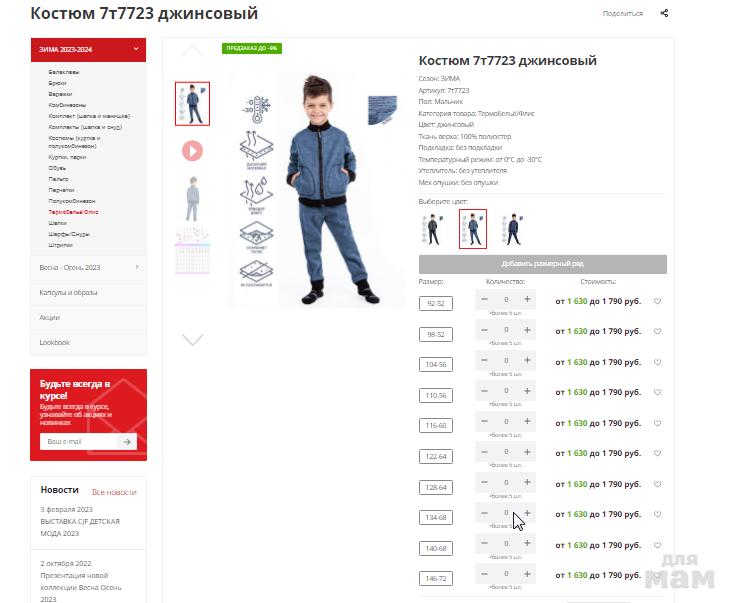
Task: Add size 92-52 to wishlist heart
Action: point(657,301)
